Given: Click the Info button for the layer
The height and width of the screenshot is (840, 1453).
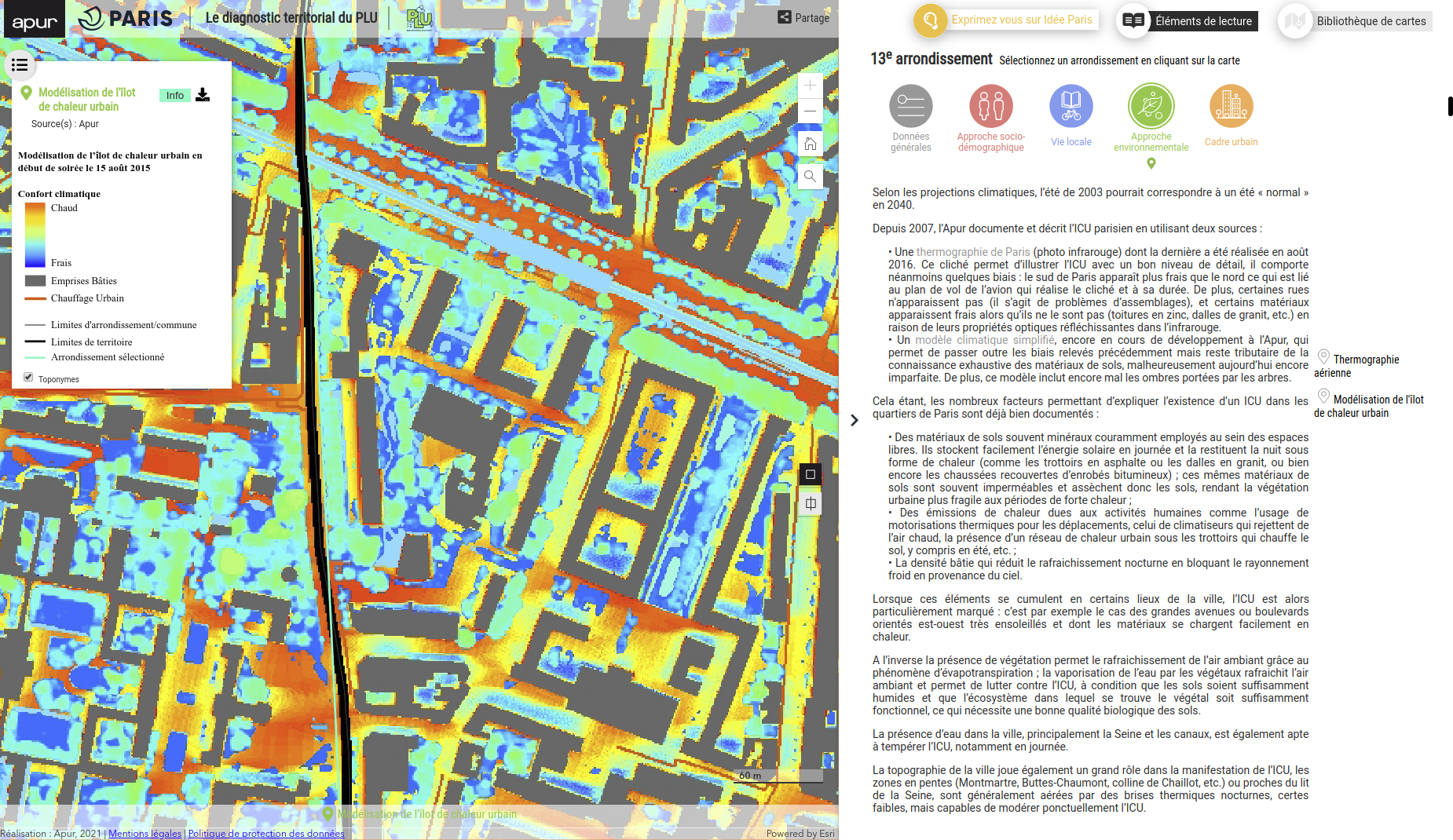Looking at the screenshot, I should coord(174,96).
